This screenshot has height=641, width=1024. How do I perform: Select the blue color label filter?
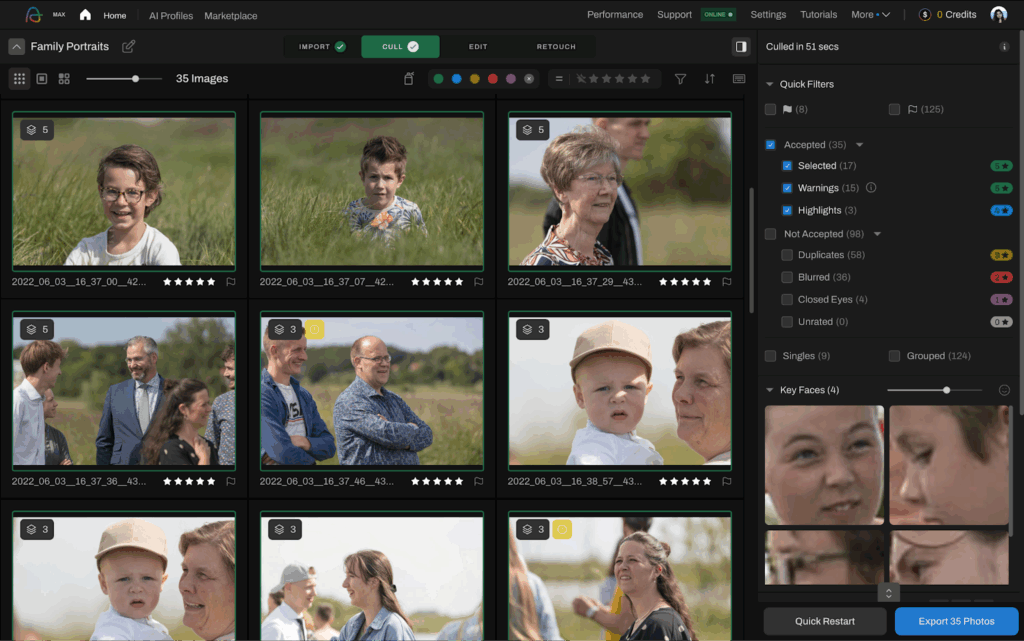pos(456,79)
